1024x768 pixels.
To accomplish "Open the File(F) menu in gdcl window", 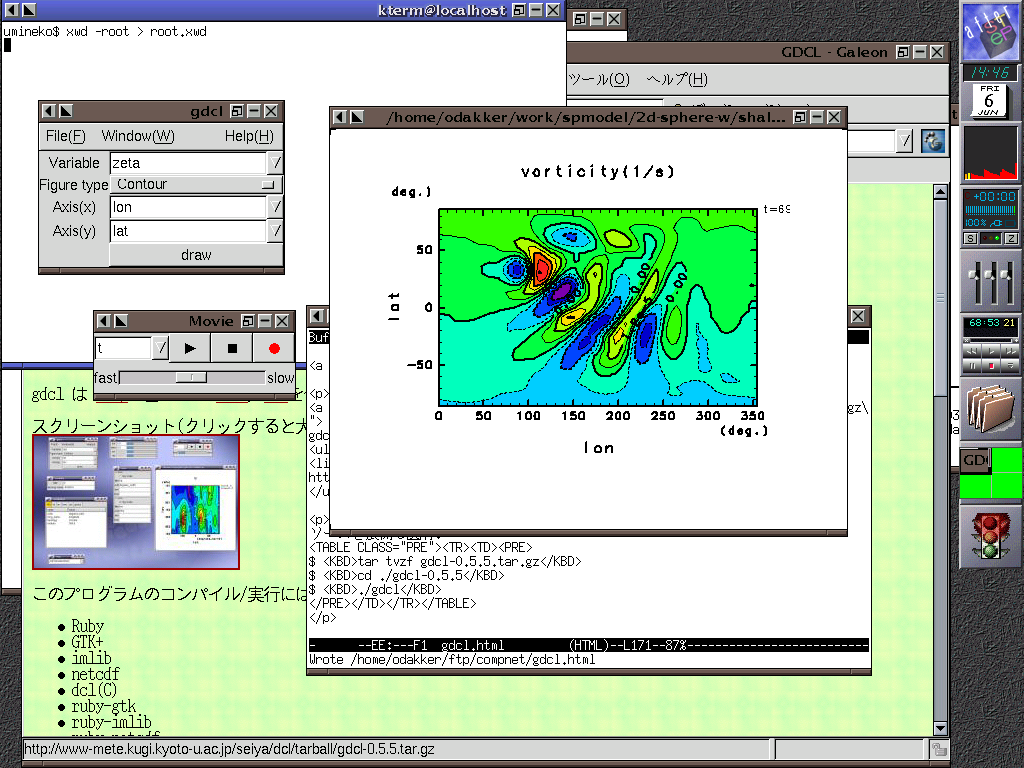I will [65, 136].
